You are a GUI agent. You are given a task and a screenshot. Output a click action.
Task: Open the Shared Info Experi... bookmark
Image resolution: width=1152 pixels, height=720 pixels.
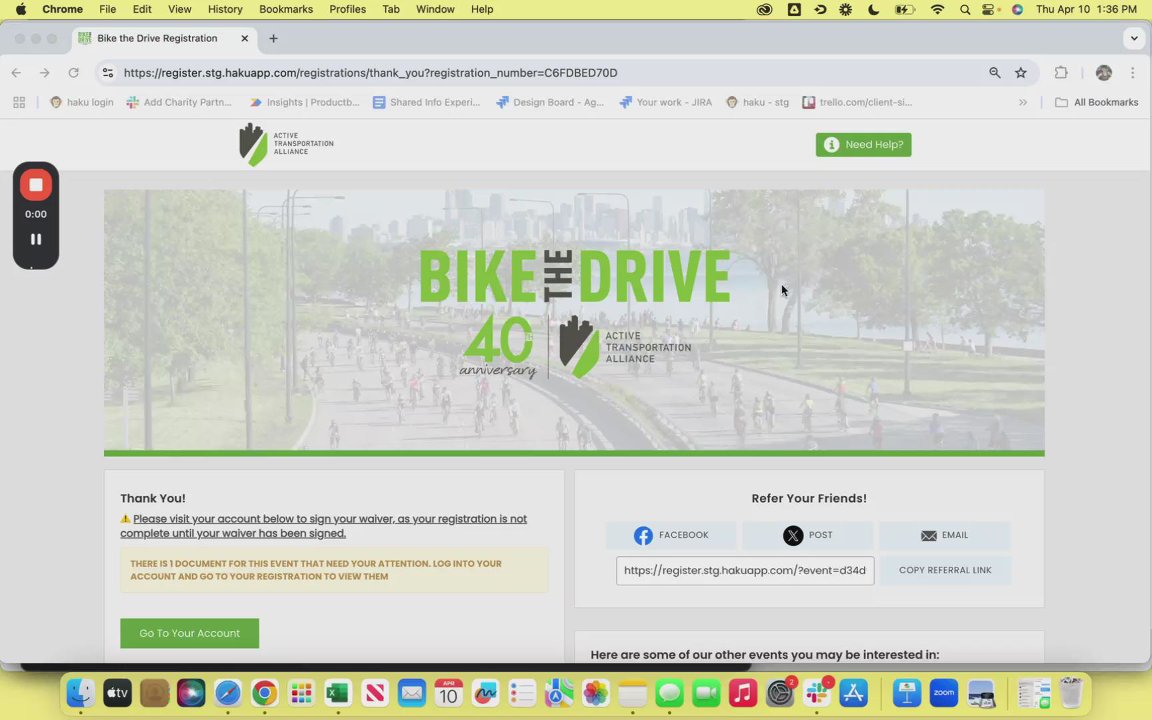[427, 102]
